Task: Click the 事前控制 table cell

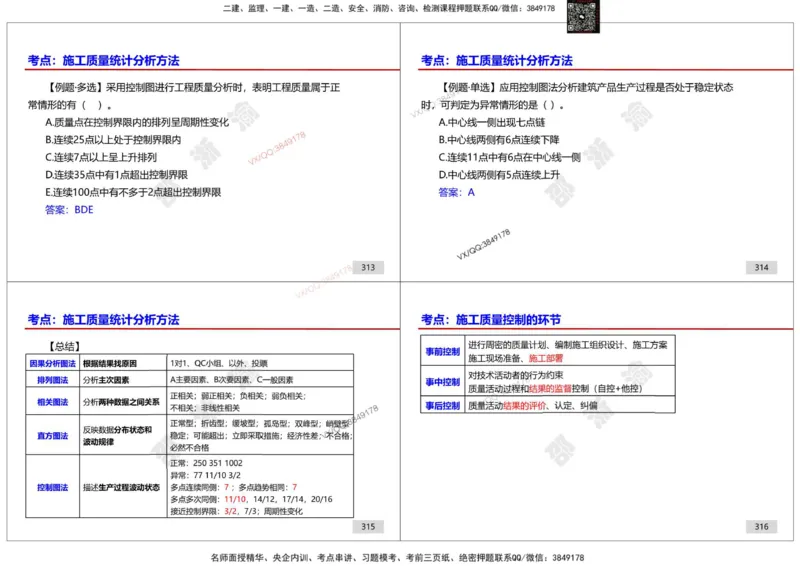Action: [x=443, y=351]
